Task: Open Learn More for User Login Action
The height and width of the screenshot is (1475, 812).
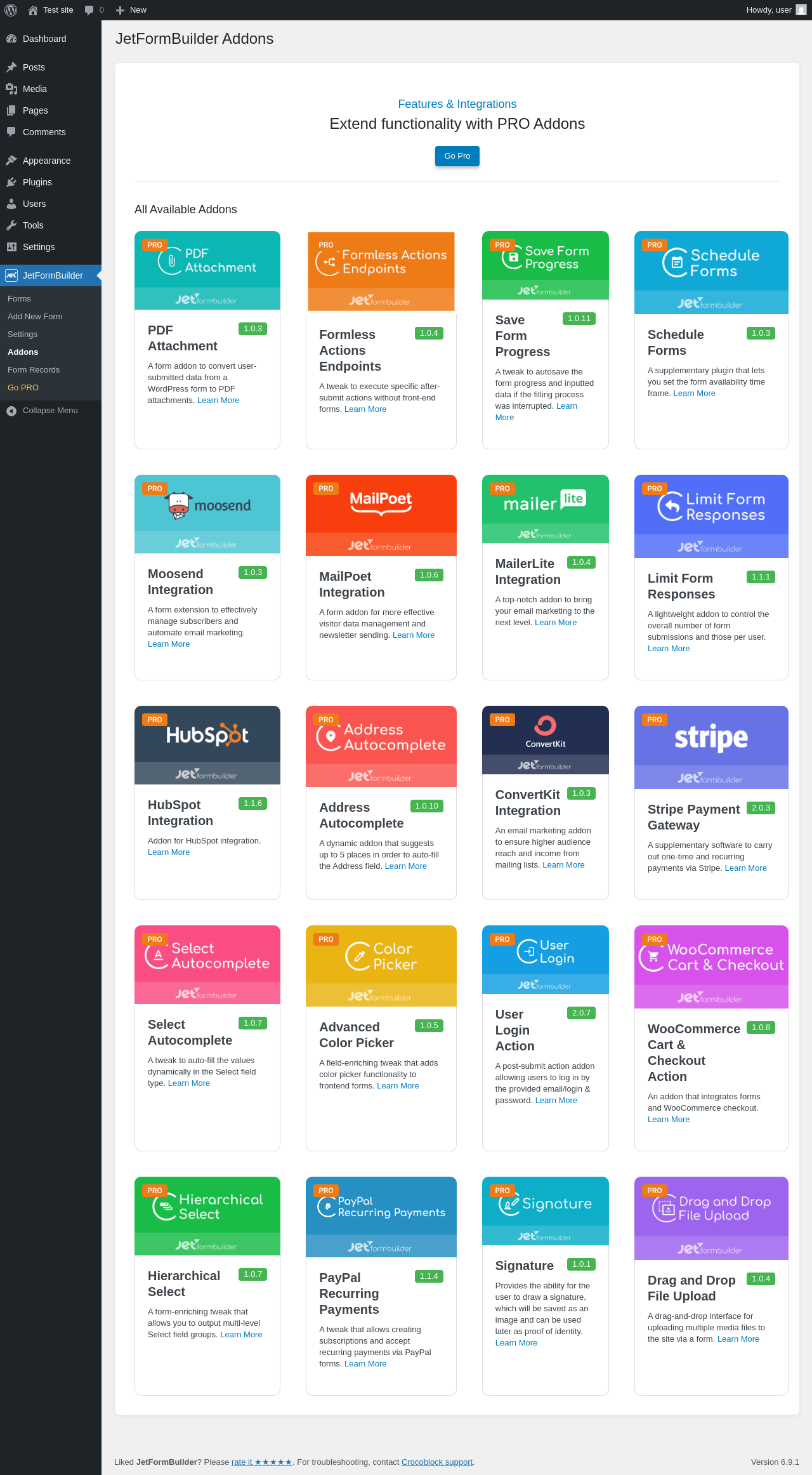Action: click(x=556, y=1101)
